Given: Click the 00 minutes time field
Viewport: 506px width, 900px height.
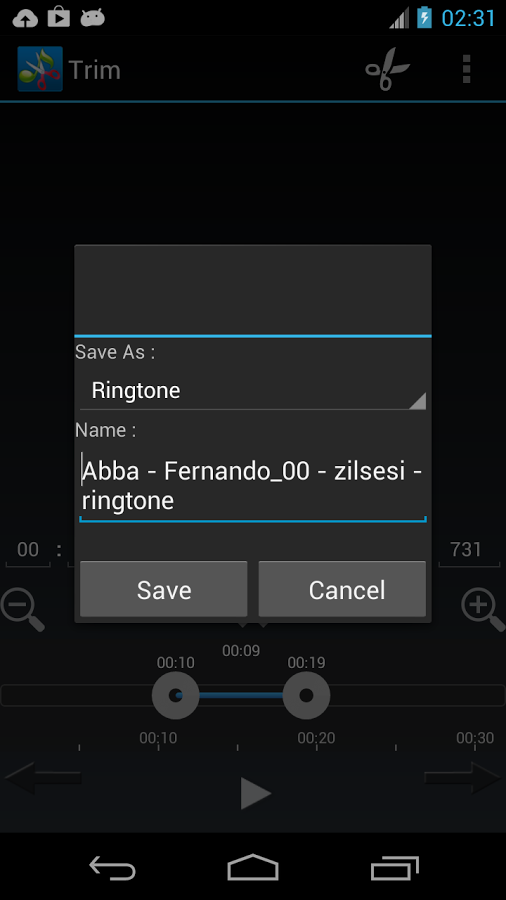Looking at the screenshot, I should coord(28,550).
